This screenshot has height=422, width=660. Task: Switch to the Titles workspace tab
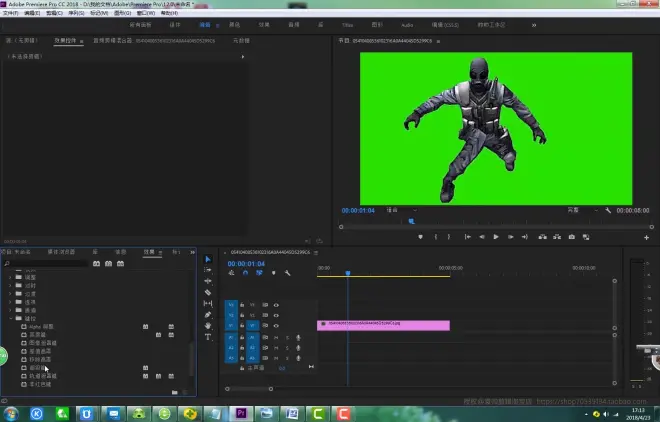click(347, 25)
